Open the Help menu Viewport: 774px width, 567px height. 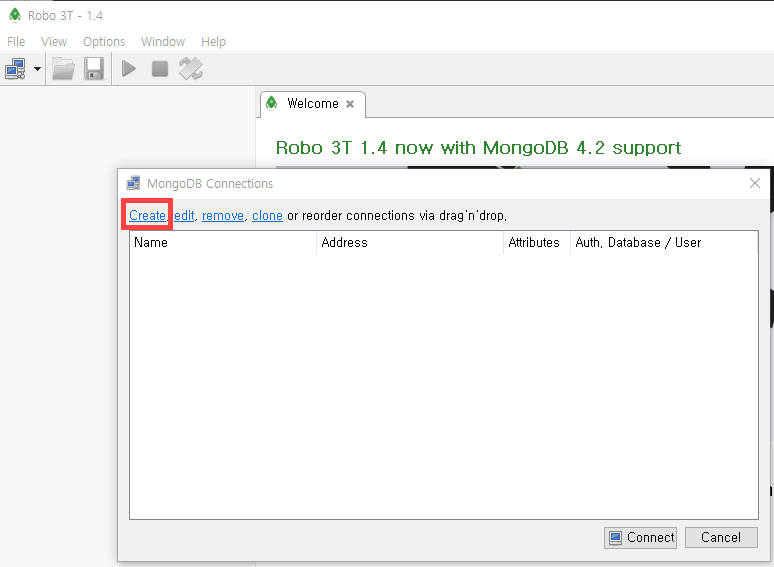tap(213, 41)
